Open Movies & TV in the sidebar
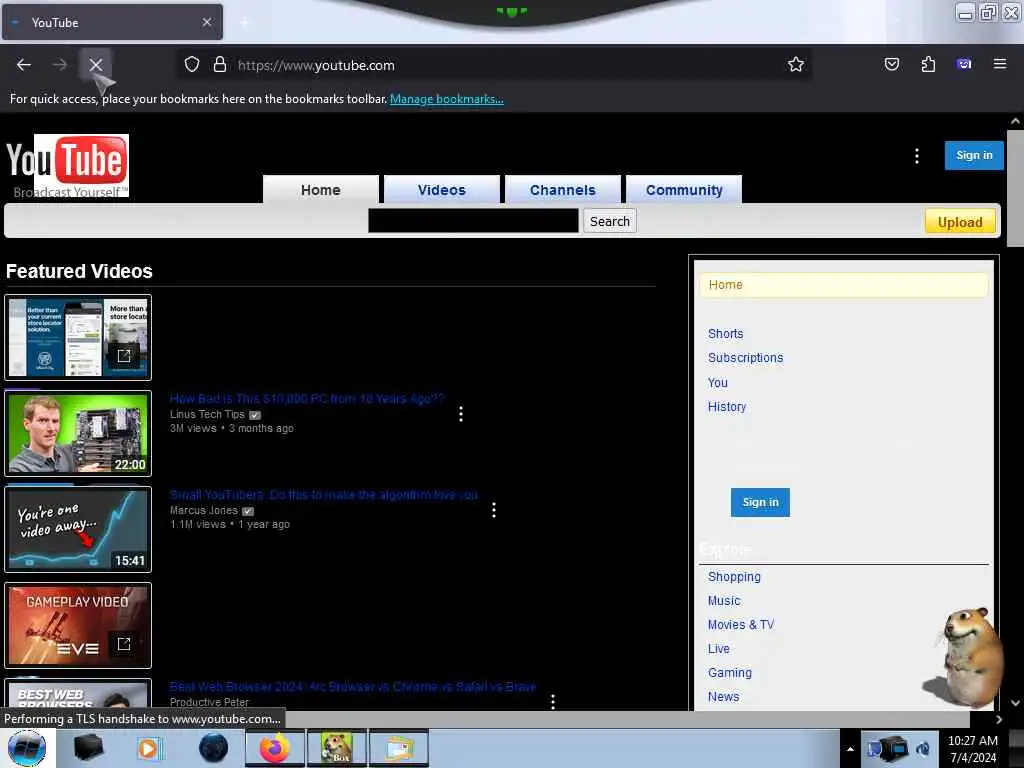Image resolution: width=1024 pixels, height=768 pixels. coord(741,625)
